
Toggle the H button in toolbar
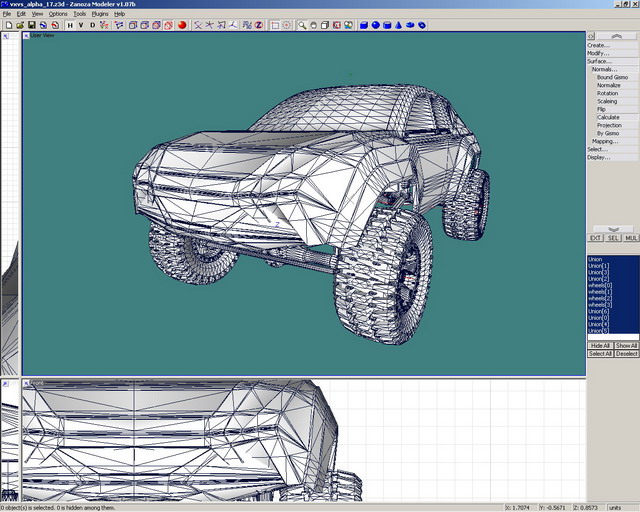click(x=70, y=25)
